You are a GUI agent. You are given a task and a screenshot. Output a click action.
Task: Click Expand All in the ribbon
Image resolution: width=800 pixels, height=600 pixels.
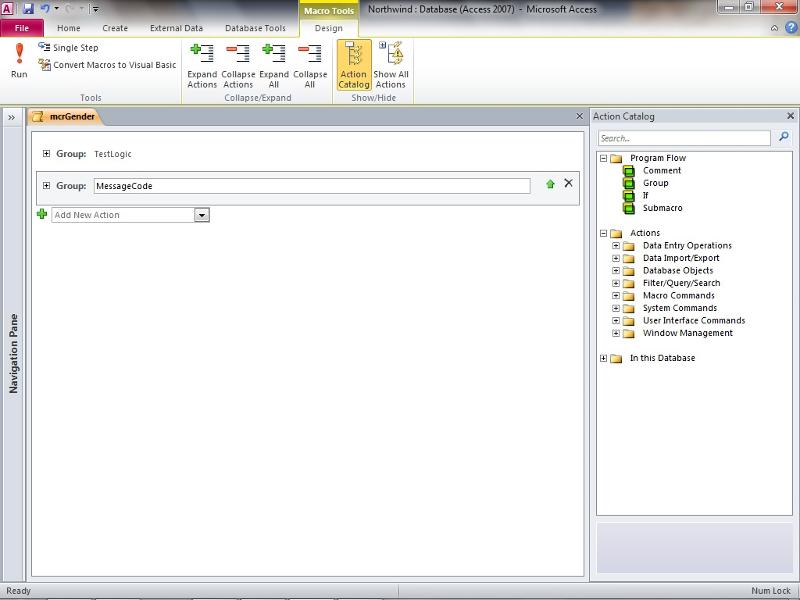(x=274, y=65)
